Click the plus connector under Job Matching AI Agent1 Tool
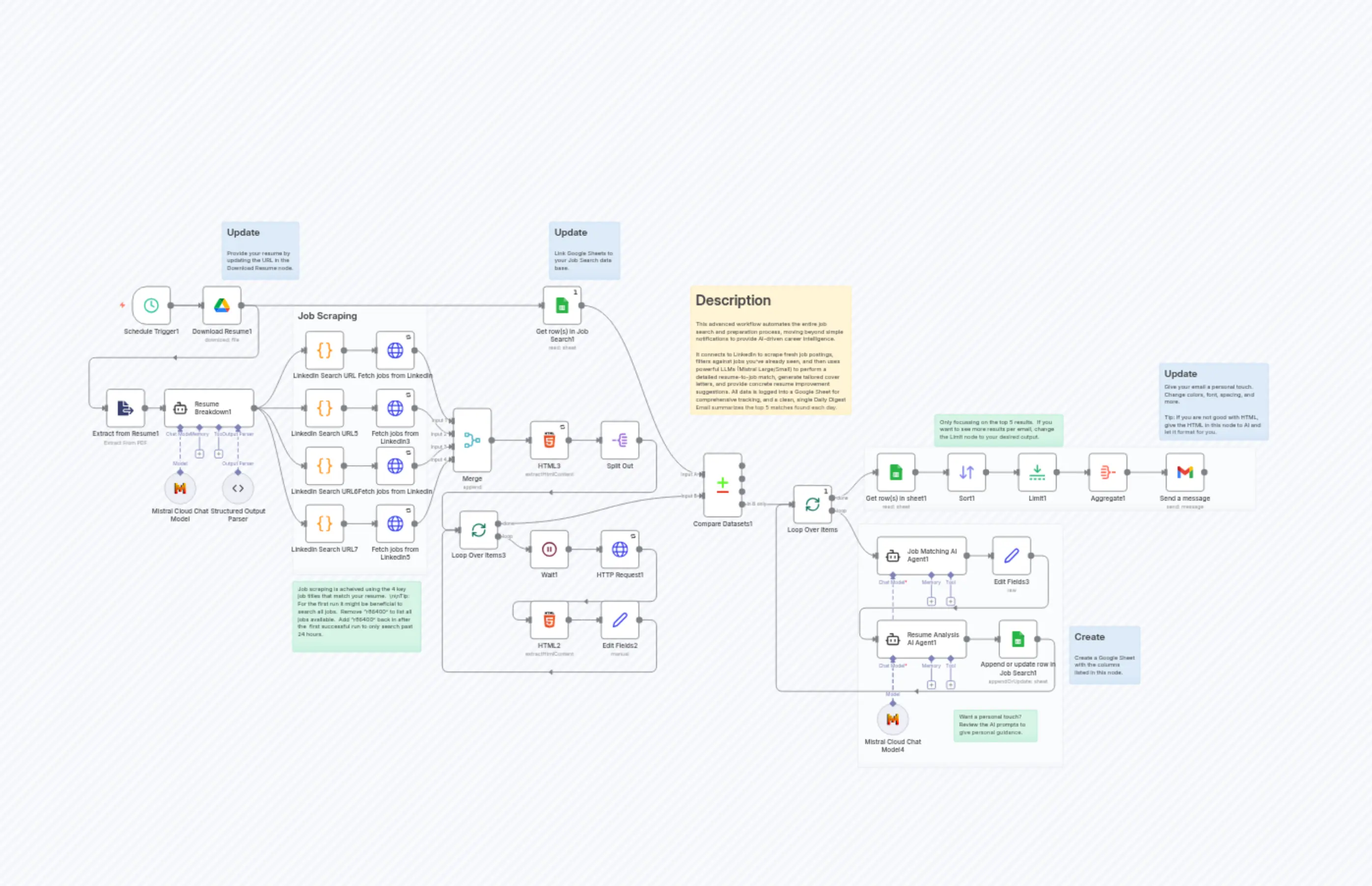Screen dimensions: 1372x886 pos(951,601)
